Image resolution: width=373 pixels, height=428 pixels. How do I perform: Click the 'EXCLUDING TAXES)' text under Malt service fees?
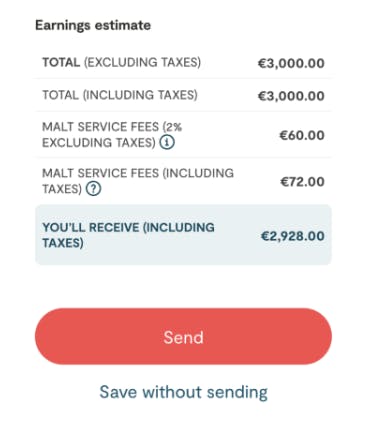point(99,143)
